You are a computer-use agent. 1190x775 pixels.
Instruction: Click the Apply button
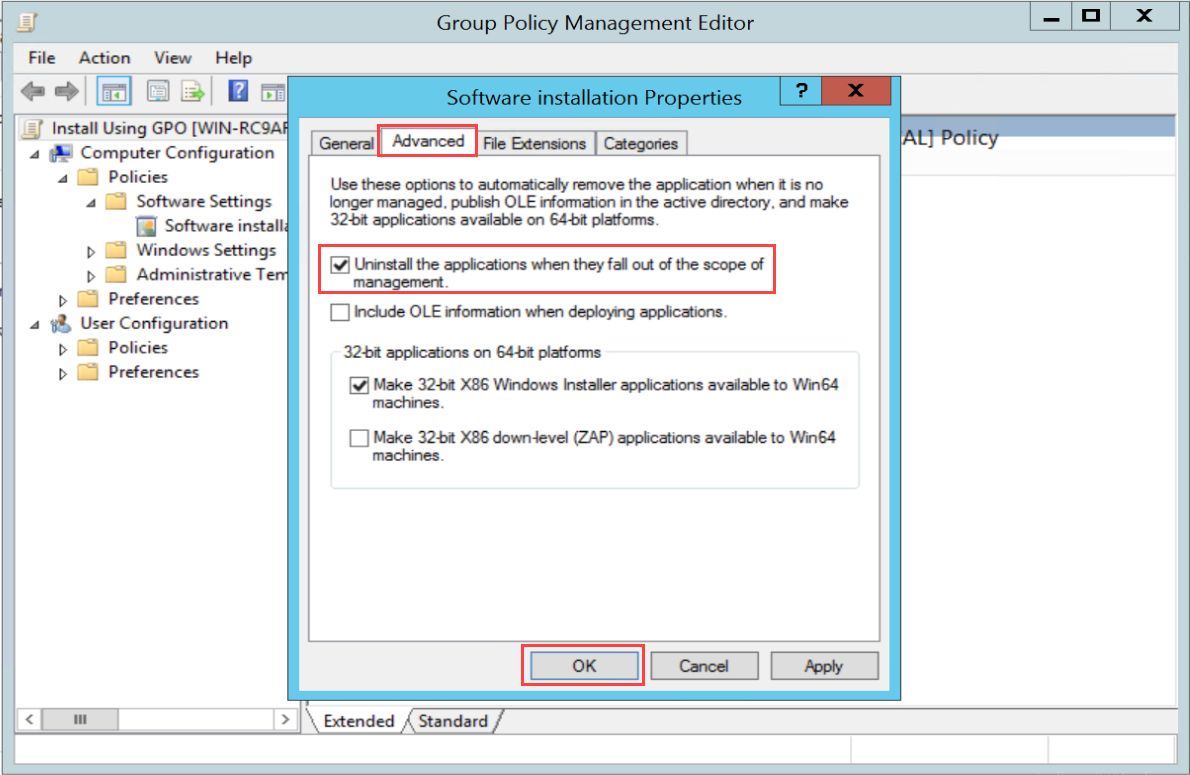[x=823, y=666]
